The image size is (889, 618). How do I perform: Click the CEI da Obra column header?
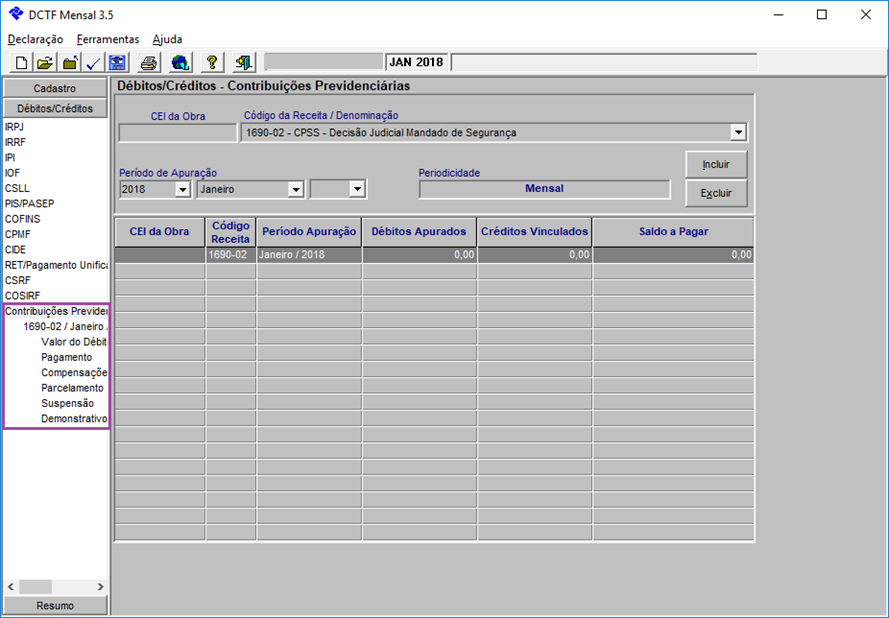(159, 232)
